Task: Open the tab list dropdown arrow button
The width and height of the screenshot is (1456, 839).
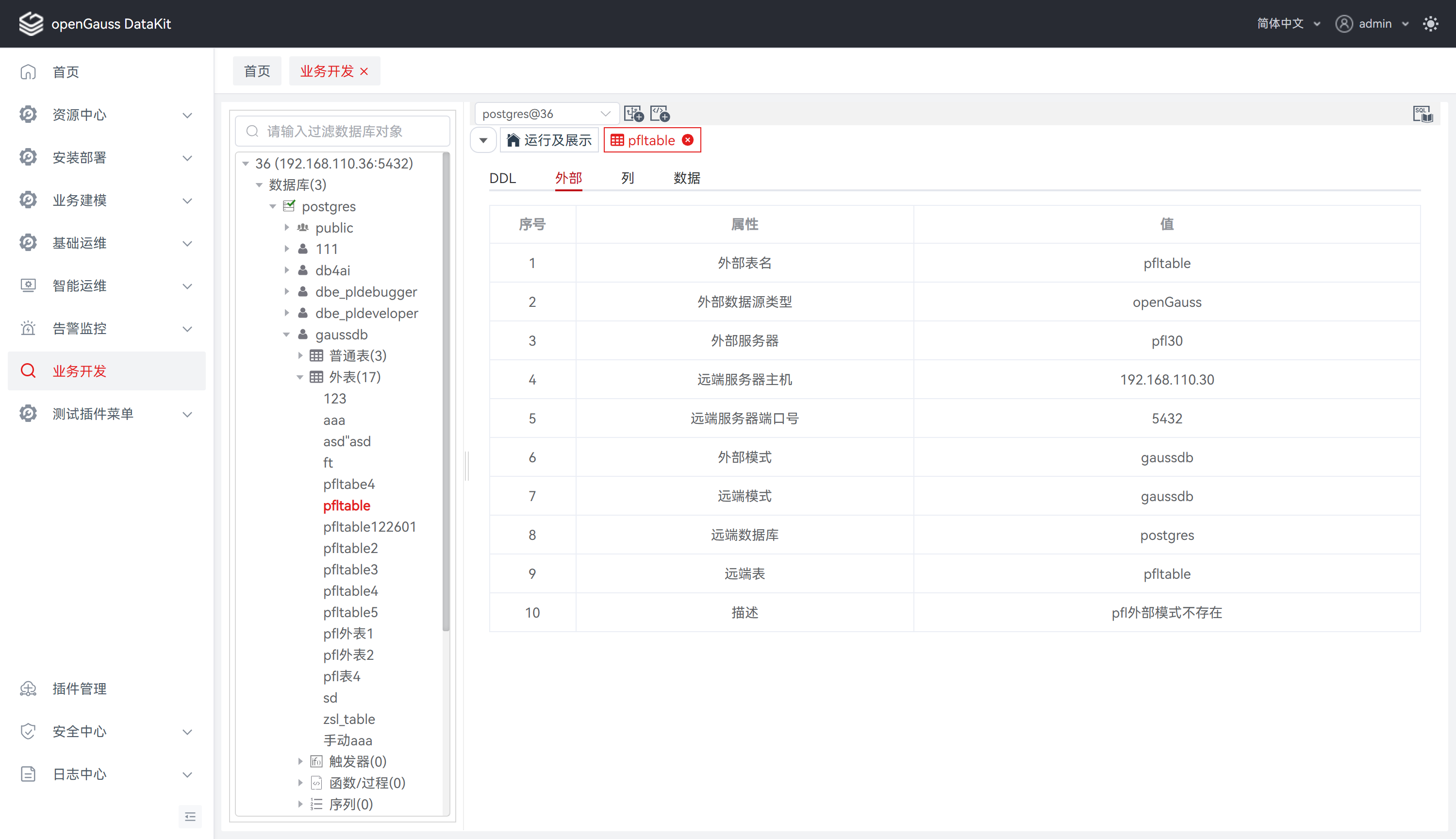Action: (x=483, y=140)
